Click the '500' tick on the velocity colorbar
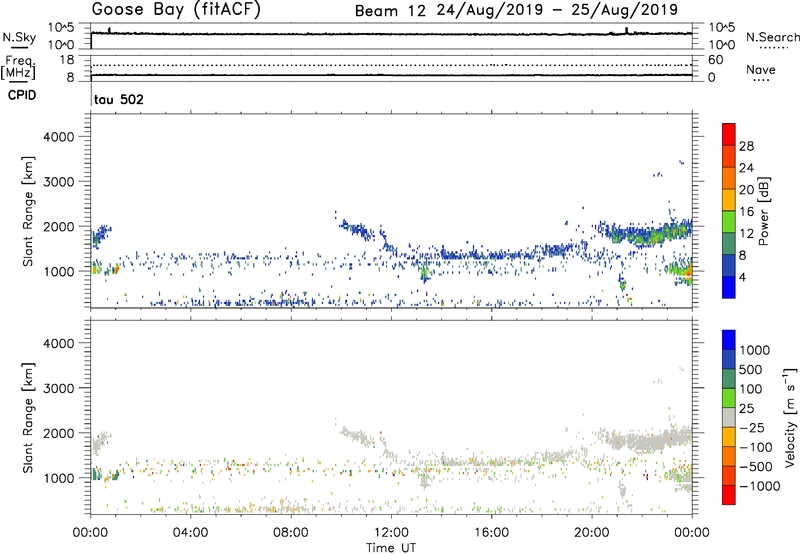800x554 pixels. coord(751,369)
